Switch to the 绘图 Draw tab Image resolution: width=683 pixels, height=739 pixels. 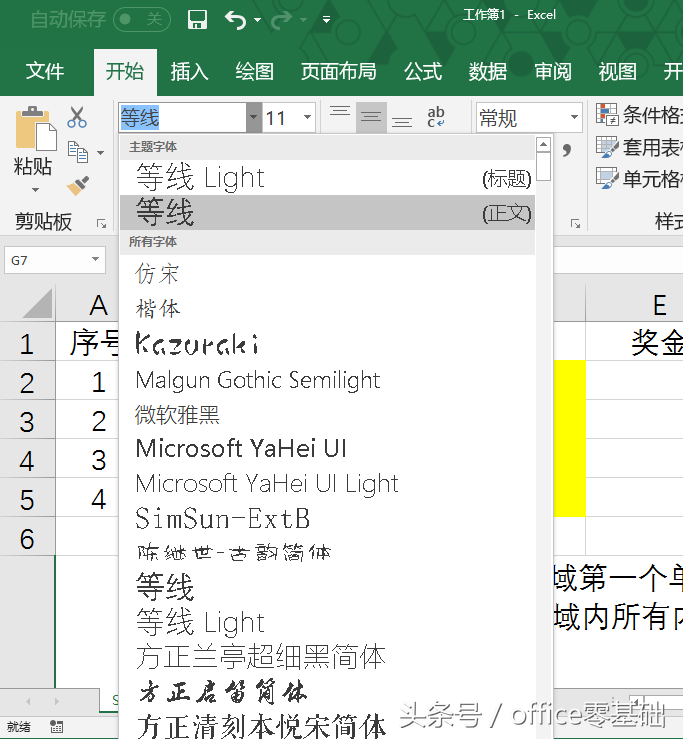pyautogui.click(x=255, y=72)
